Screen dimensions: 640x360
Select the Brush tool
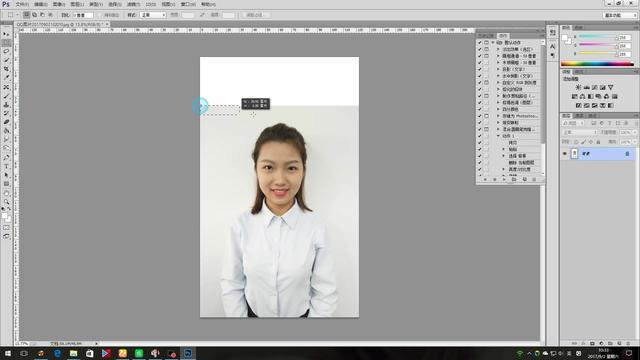(6, 96)
